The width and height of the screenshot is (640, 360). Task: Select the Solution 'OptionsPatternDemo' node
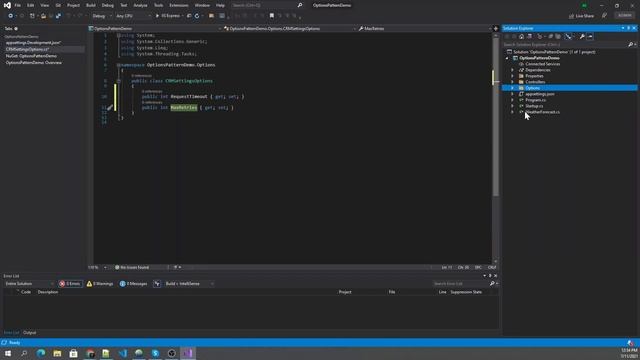coord(554,52)
